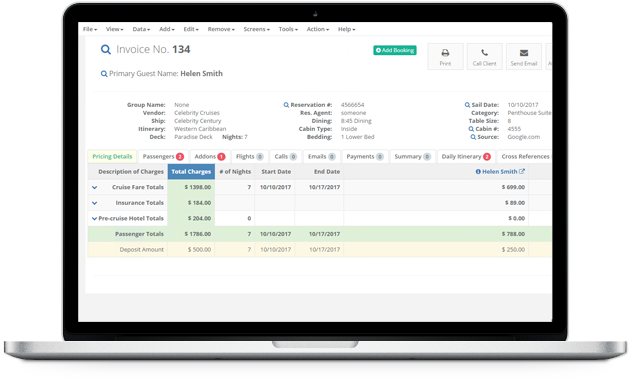Click the info icon beside Helen Smith column
632x378 pixels.
coord(478,172)
